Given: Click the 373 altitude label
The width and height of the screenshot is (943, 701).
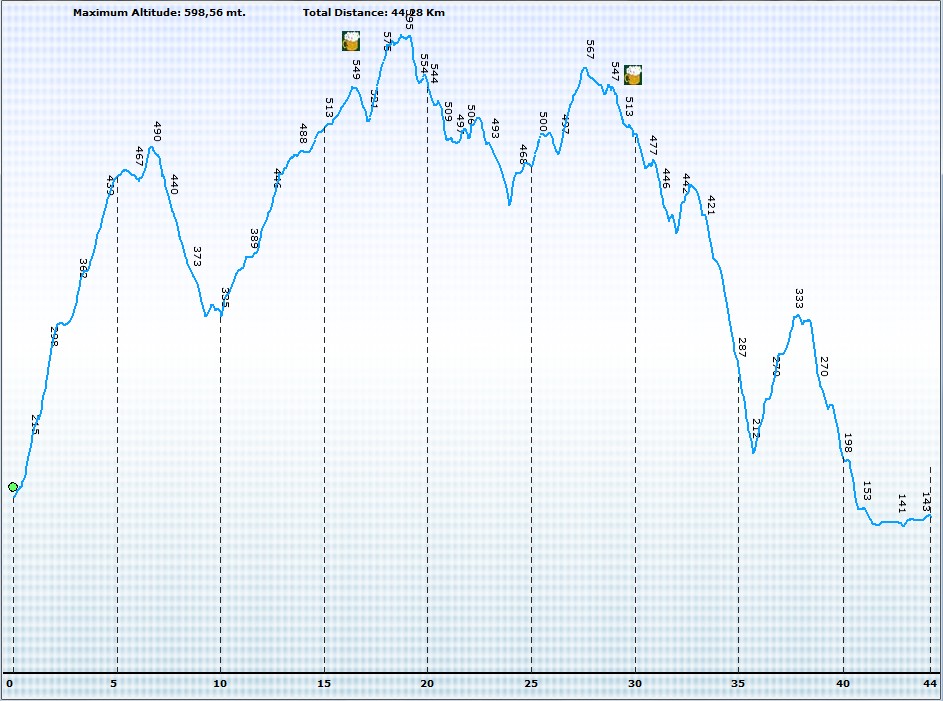Looking at the screenshot, I should coord(197,256).
